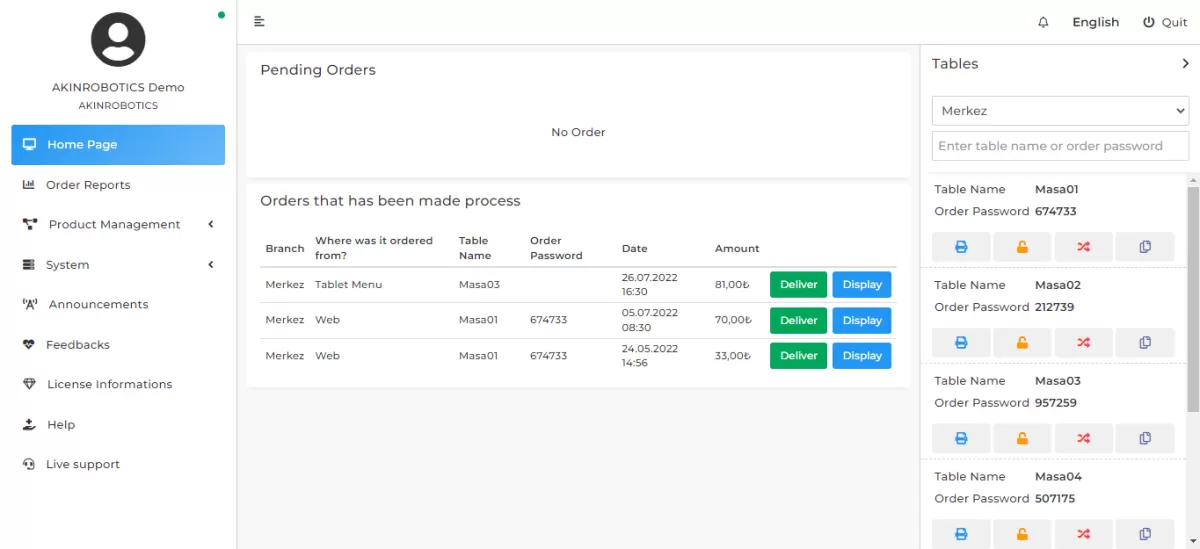1200x549 pixels.
Task: Click Display for the 33,00 order
Action: tap(861, 356)
